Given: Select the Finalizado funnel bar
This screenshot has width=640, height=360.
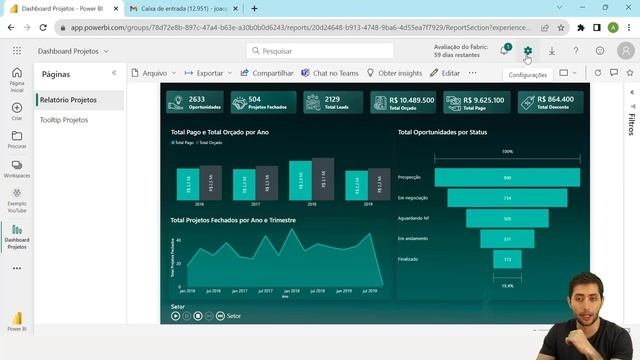Looking at the screenshot, I should pos(507,259).
